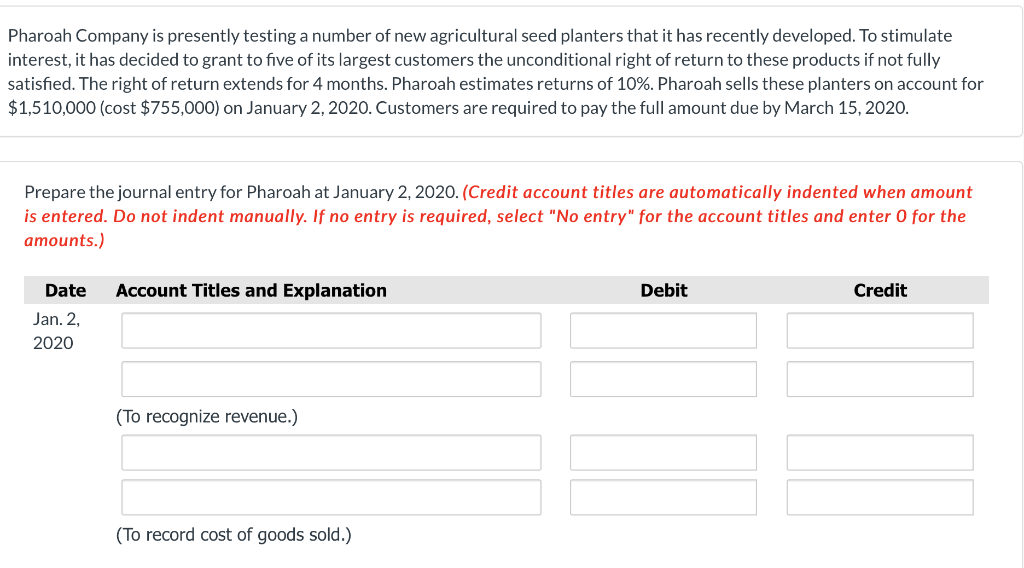
Task: Focus the second account title field above revenue note
Action: click(331, 379)
